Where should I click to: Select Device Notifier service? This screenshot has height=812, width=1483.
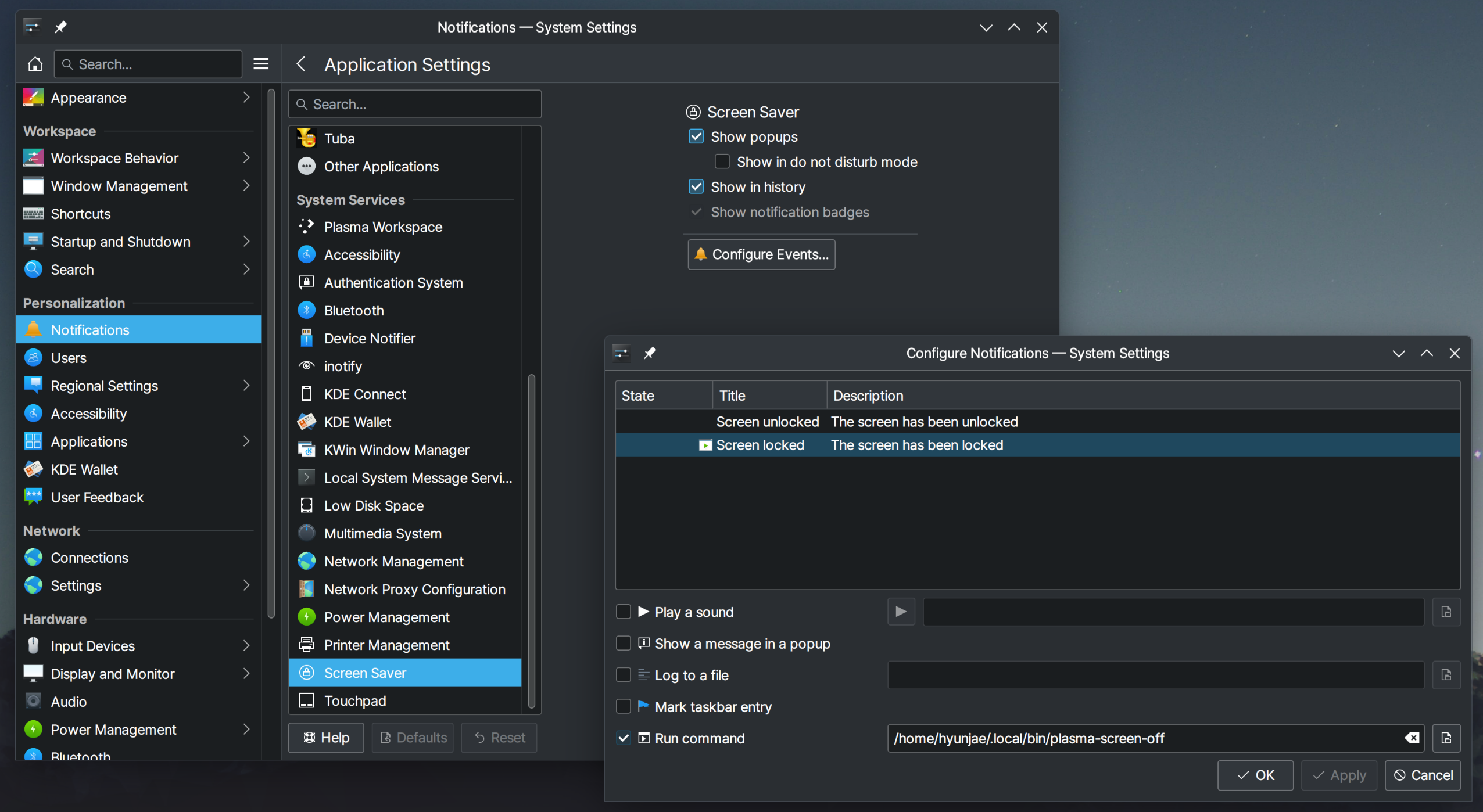click(x=405, y=338)
